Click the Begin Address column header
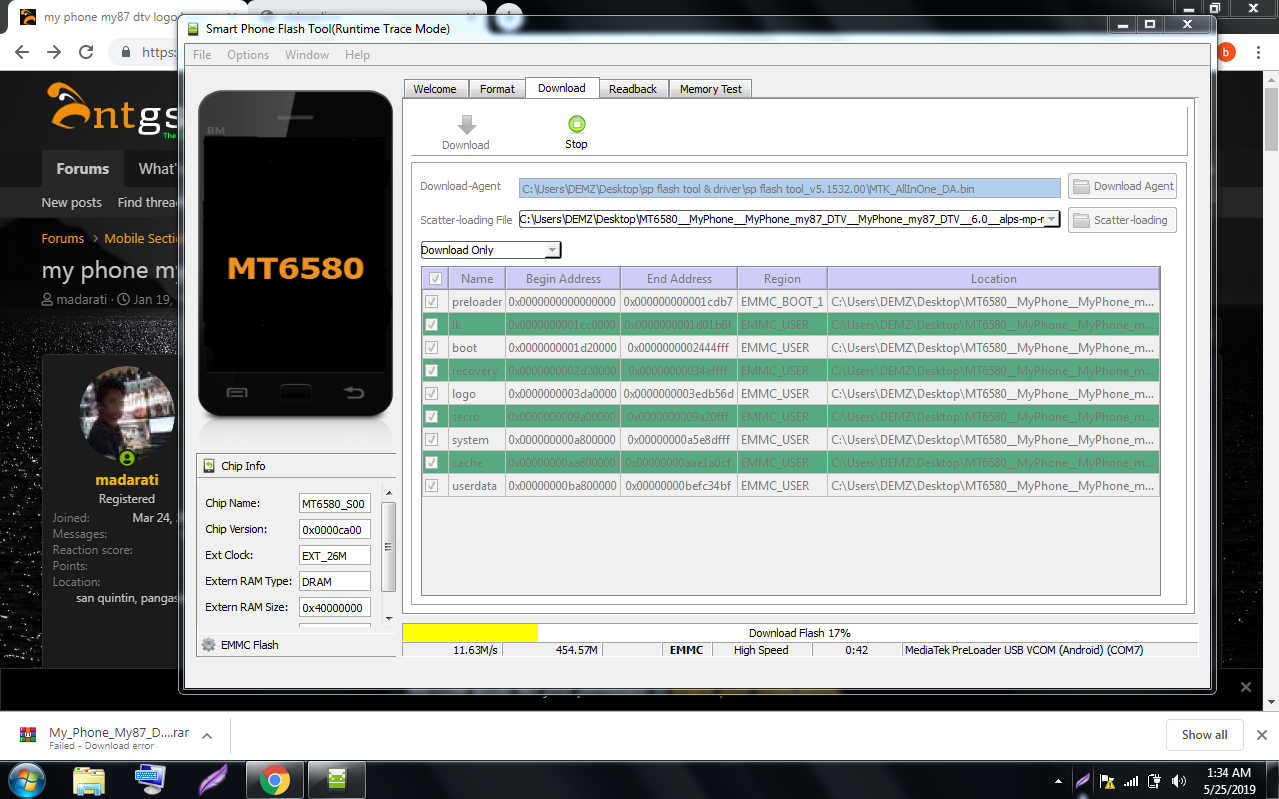This screenshot has height=799, width=1279. (563, 279)
